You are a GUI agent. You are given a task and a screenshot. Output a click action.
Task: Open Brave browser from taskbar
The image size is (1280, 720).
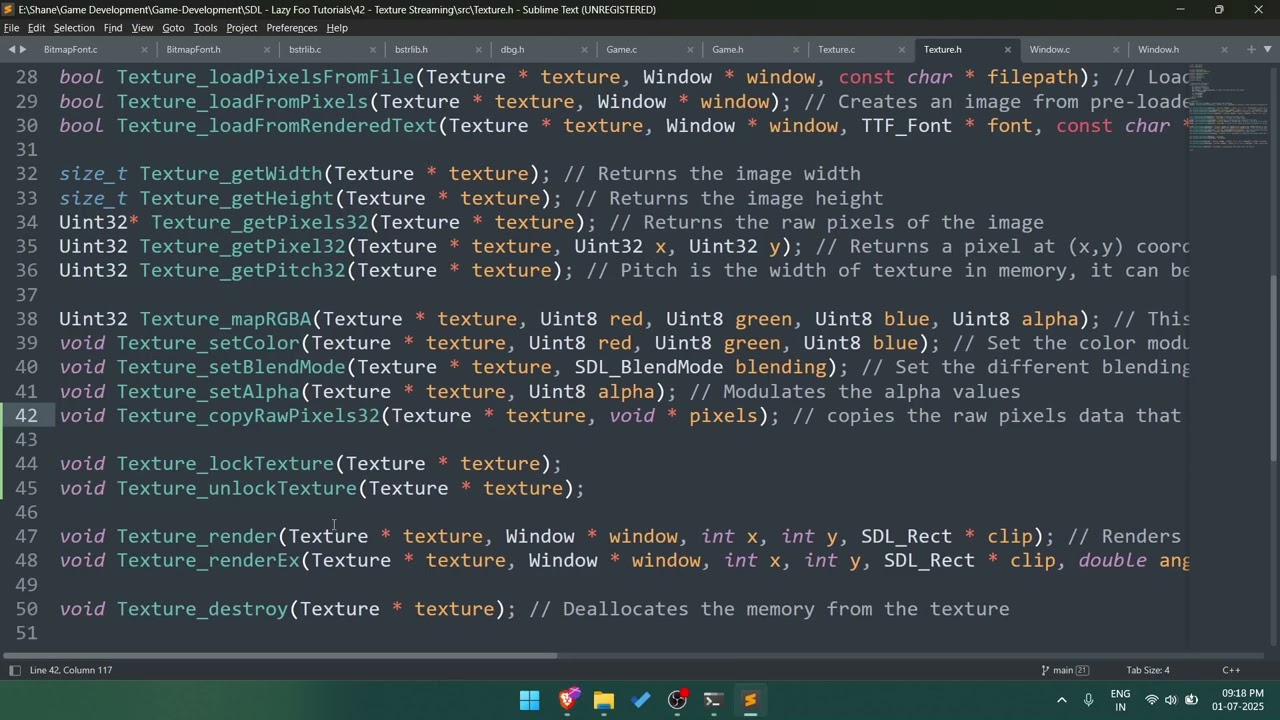click(567, 700)
